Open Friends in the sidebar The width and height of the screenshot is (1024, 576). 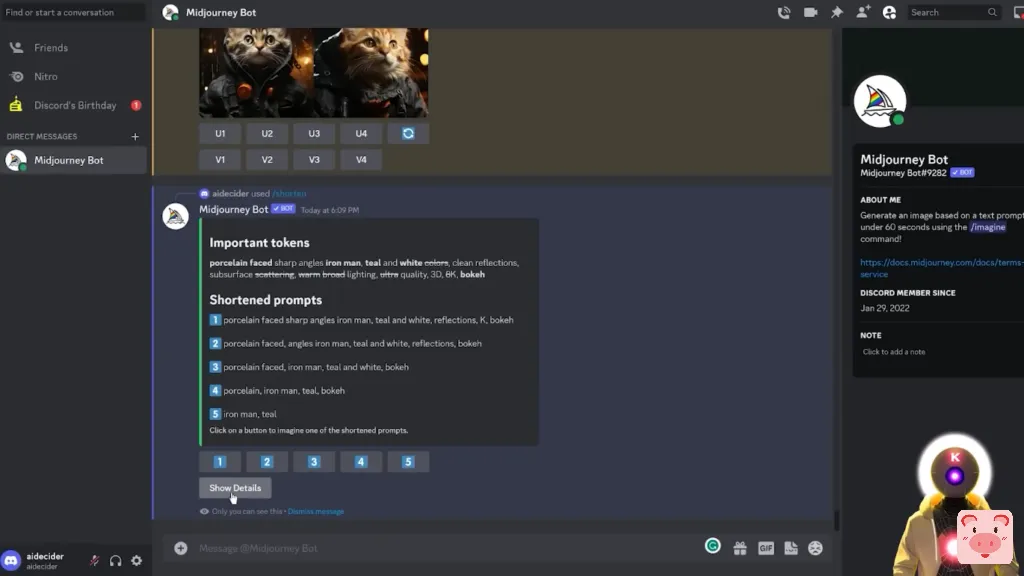click(74, 48)
